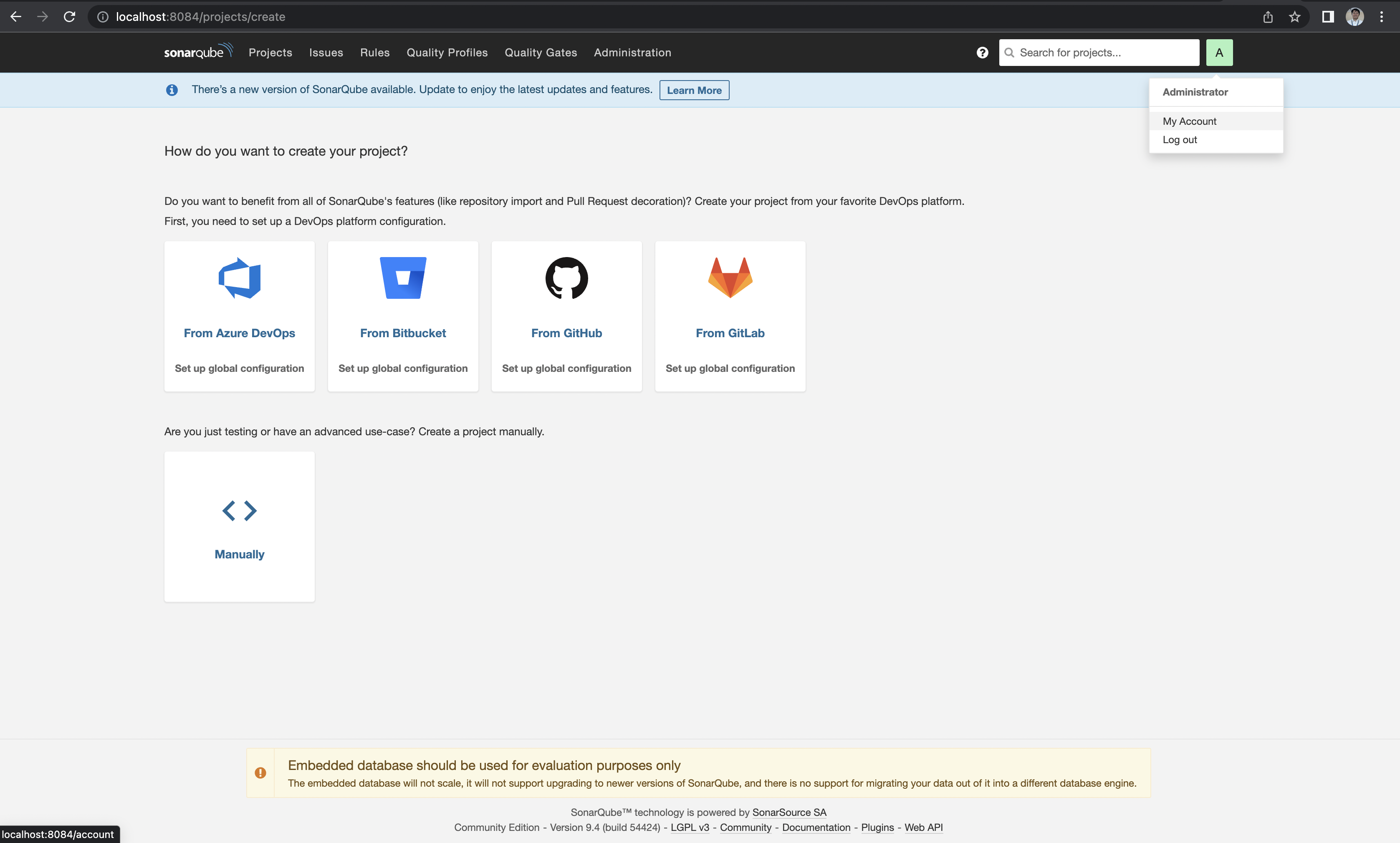Select My Account from user dropdown
Screen dimensions: 1400x843
(x=1216, y=121)
